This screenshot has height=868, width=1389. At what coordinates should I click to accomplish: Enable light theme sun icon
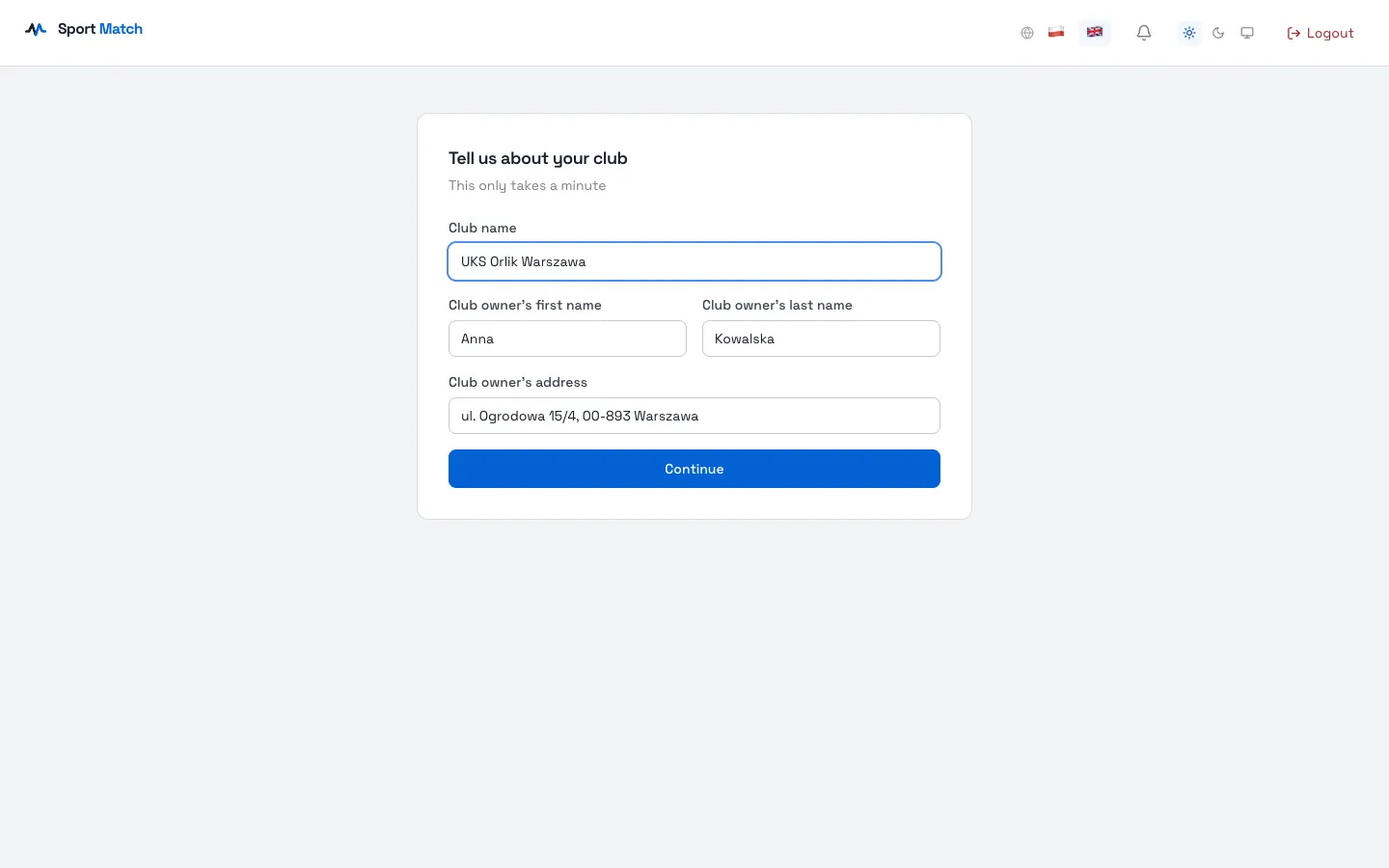[x=1189, y=33]
